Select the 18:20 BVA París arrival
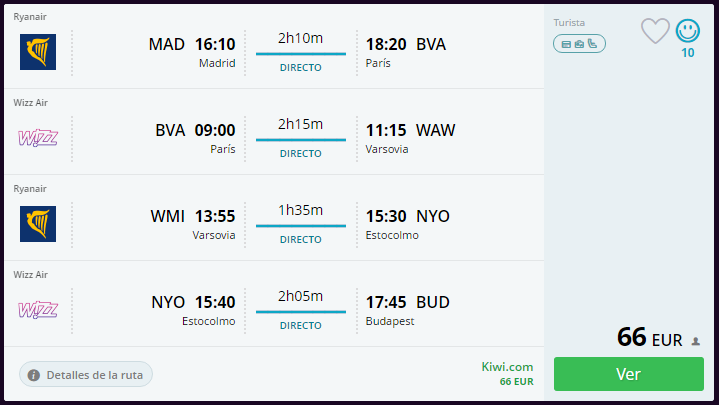This screenshot has height=405, width=719. pyautogui.click(x=405, y=52)
